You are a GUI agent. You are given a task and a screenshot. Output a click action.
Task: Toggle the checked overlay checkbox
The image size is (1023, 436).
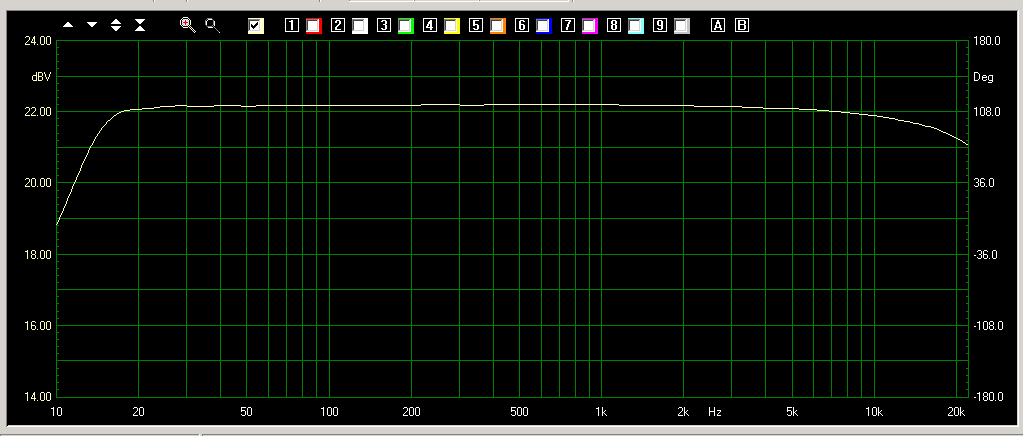(256, 26)
